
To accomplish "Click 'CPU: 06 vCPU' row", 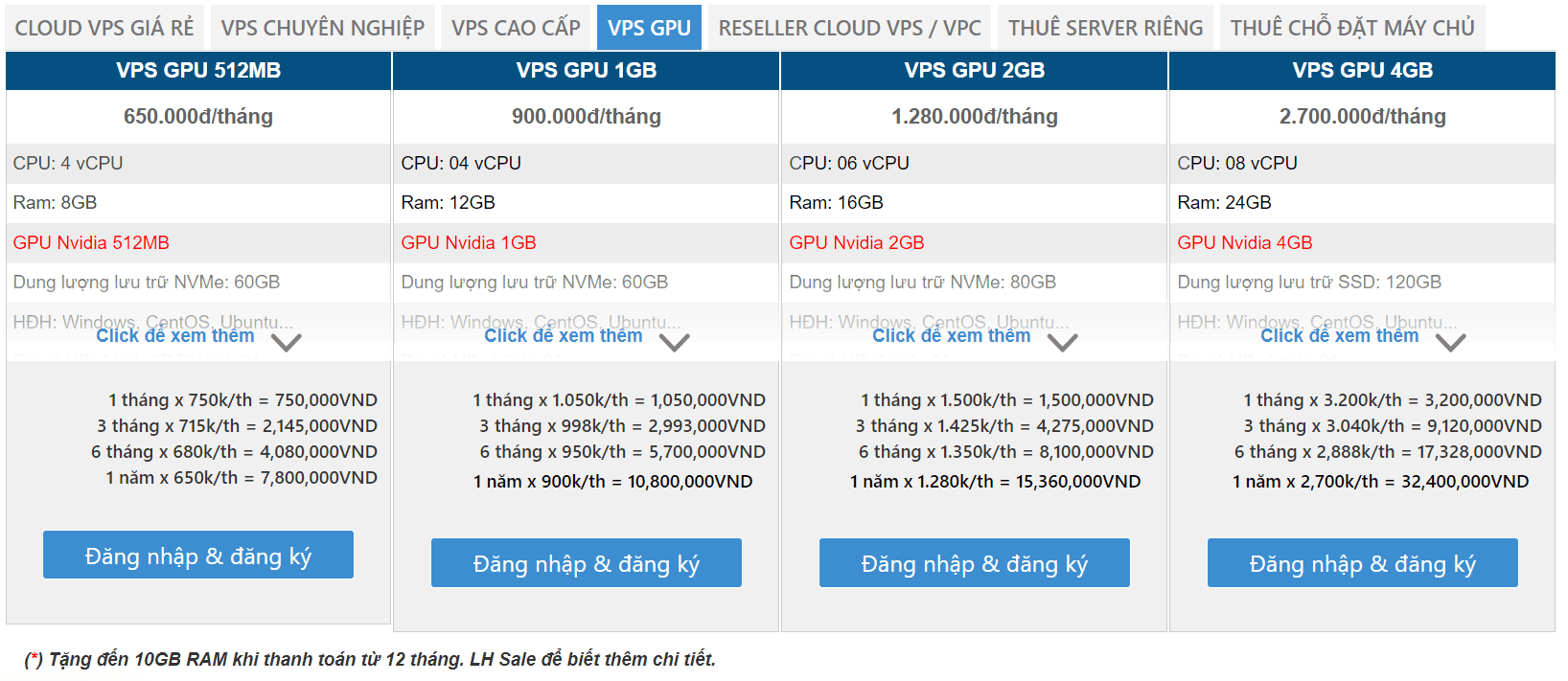I will [975, 164].
